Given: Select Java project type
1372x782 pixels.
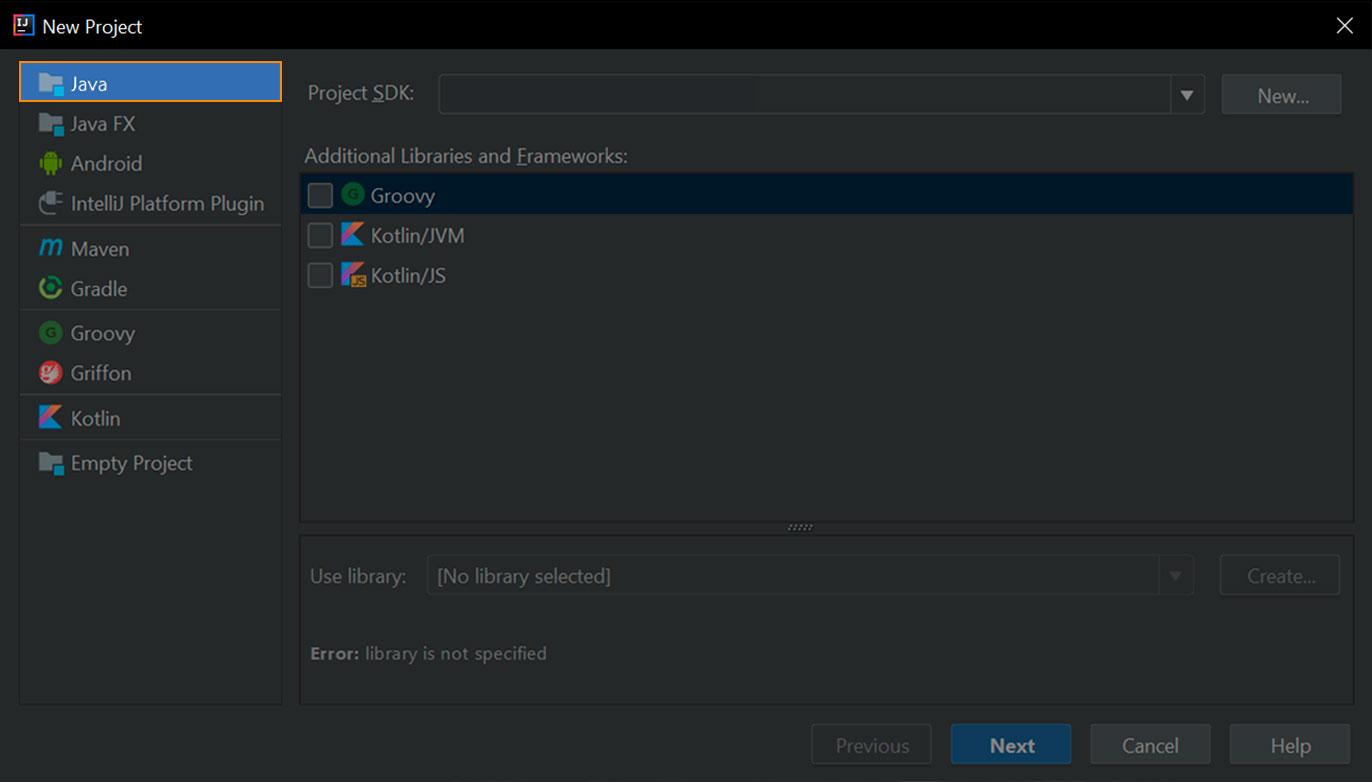Looking at the screenshot, I should pos(150,83).
